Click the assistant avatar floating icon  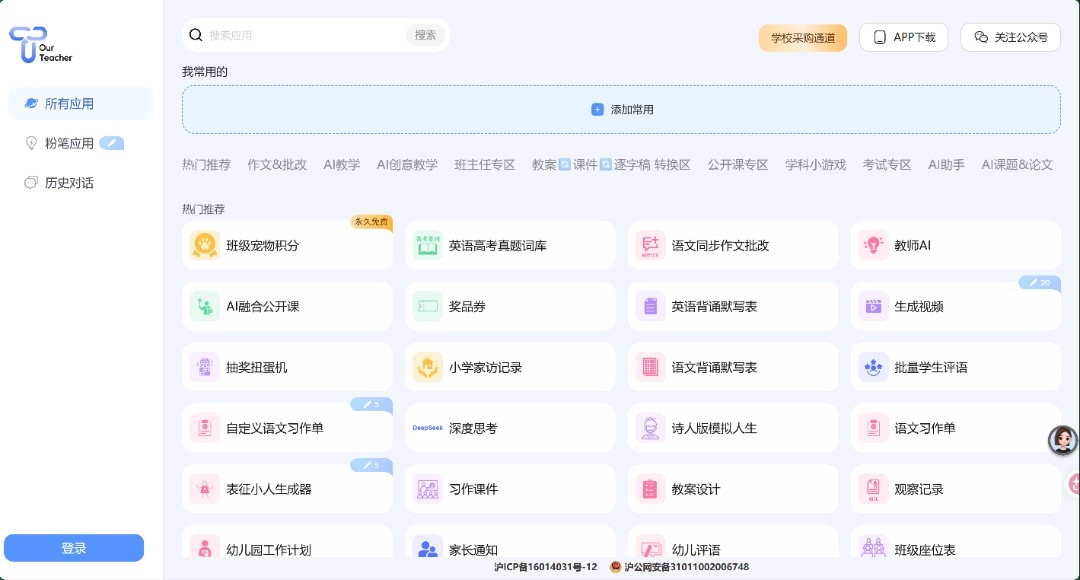coord(1062,439)
